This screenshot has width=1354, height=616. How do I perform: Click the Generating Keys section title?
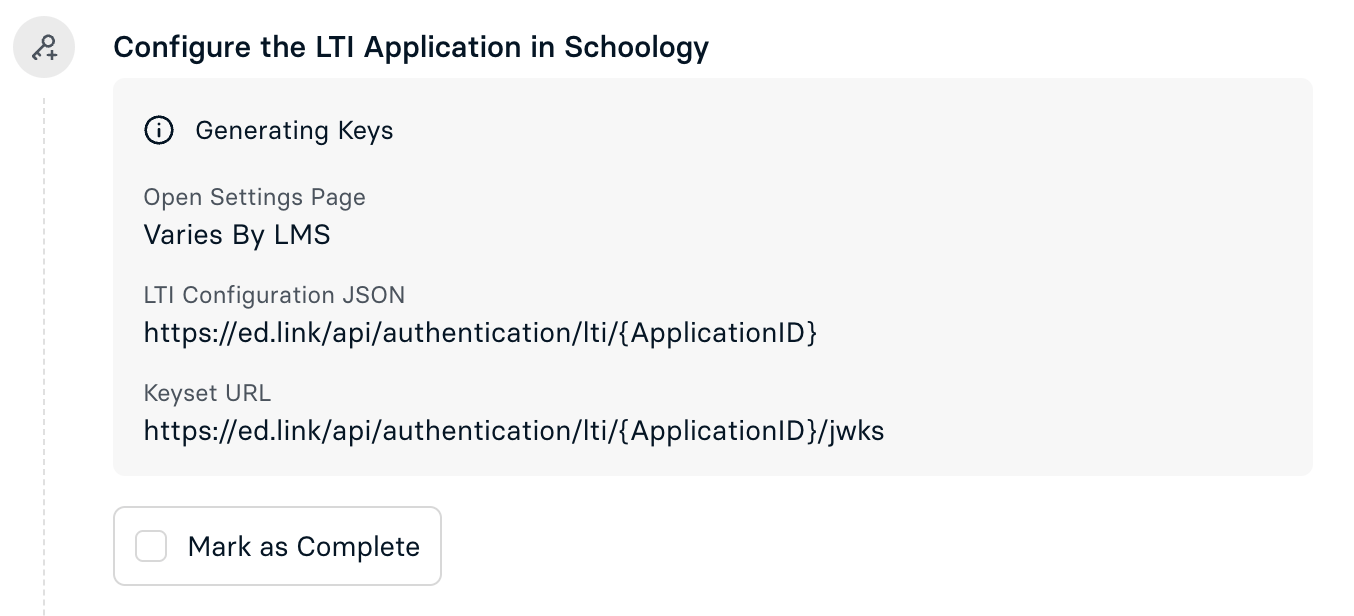point(294,130)
